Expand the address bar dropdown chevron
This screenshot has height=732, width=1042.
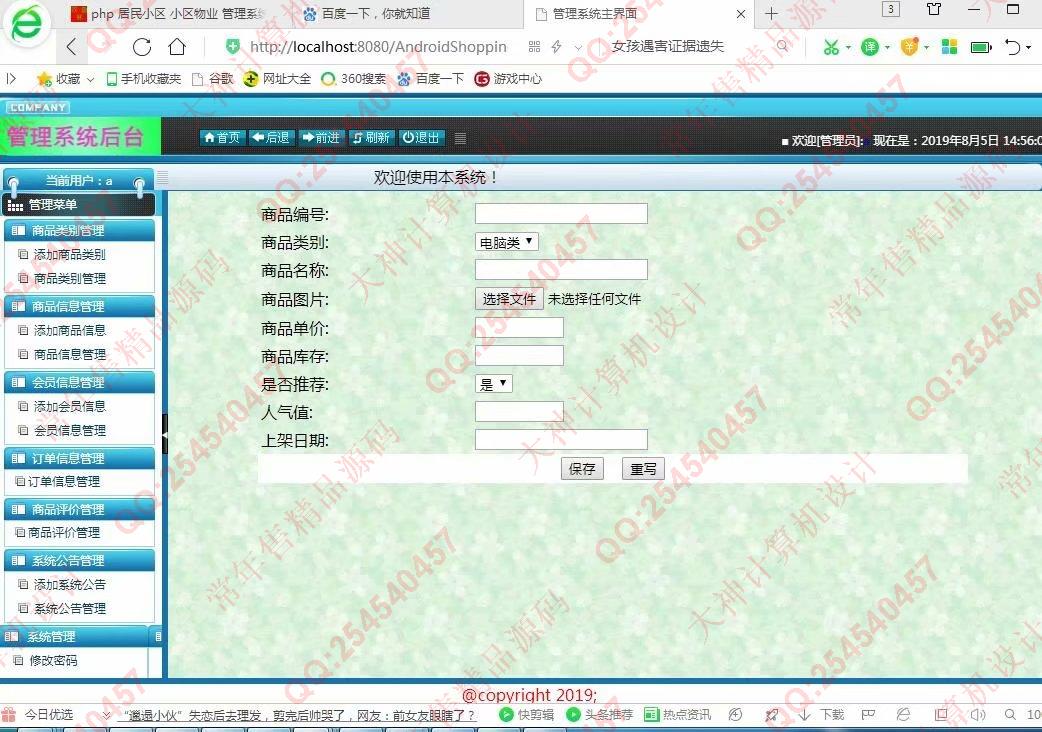(578, 47)
